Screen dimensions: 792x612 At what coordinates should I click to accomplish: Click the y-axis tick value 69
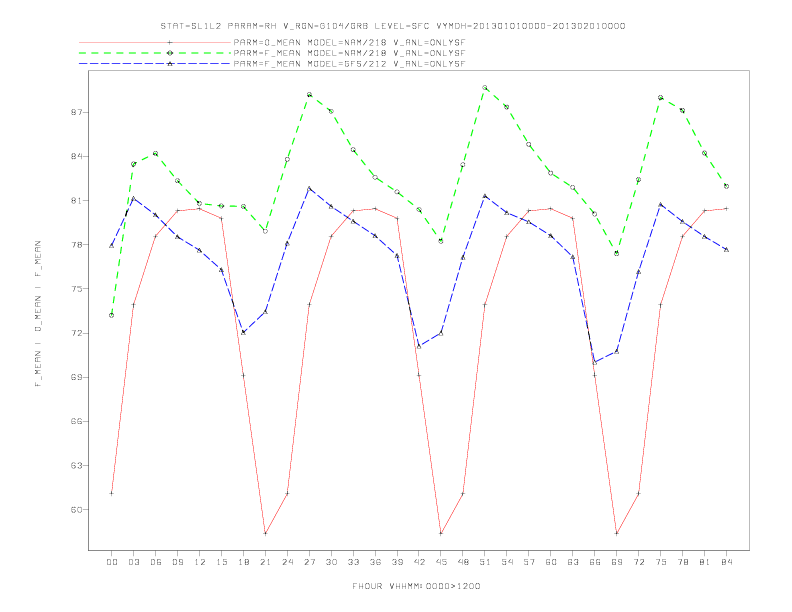pyautogui.click(x=76, y=377)
